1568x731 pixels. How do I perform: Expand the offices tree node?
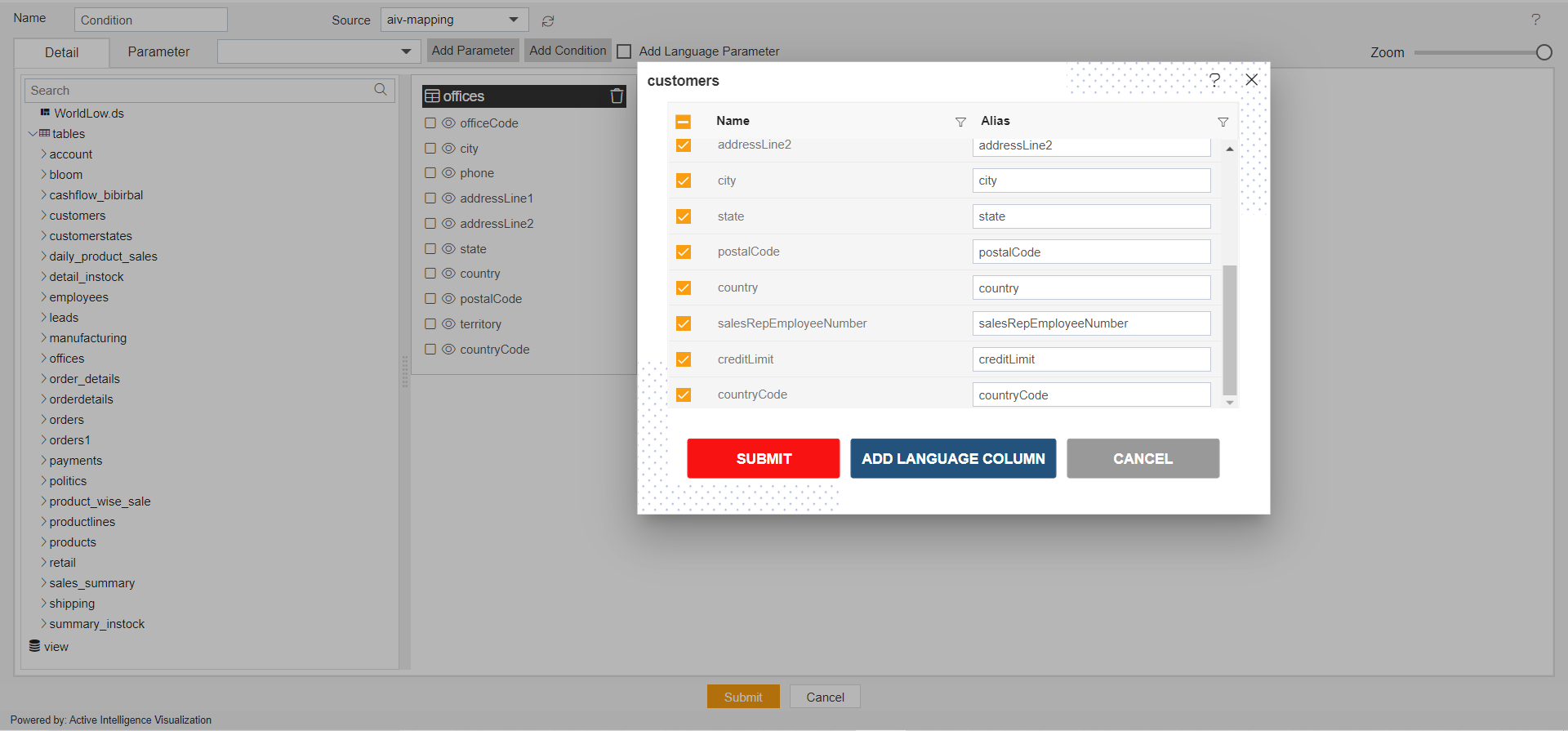[x=43, y=358]
